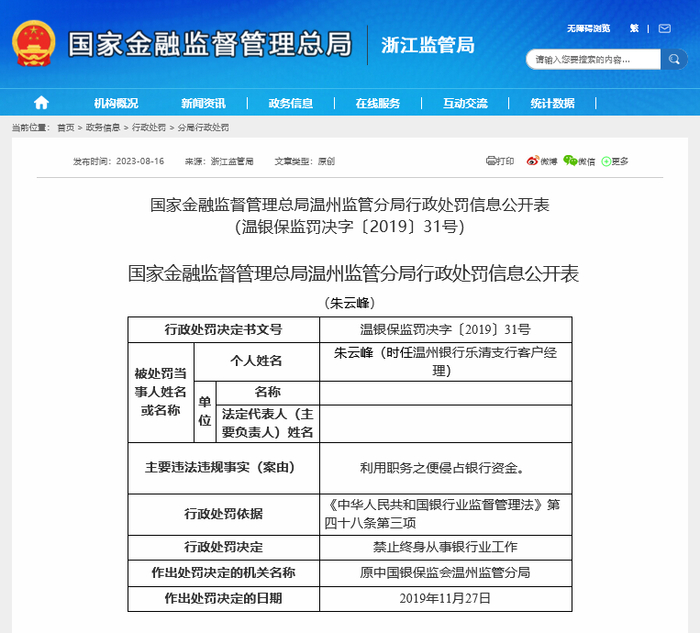Screen dimensions: 700x633
Task: Click the national emblem logo
Action: click(x=33, y=43)
